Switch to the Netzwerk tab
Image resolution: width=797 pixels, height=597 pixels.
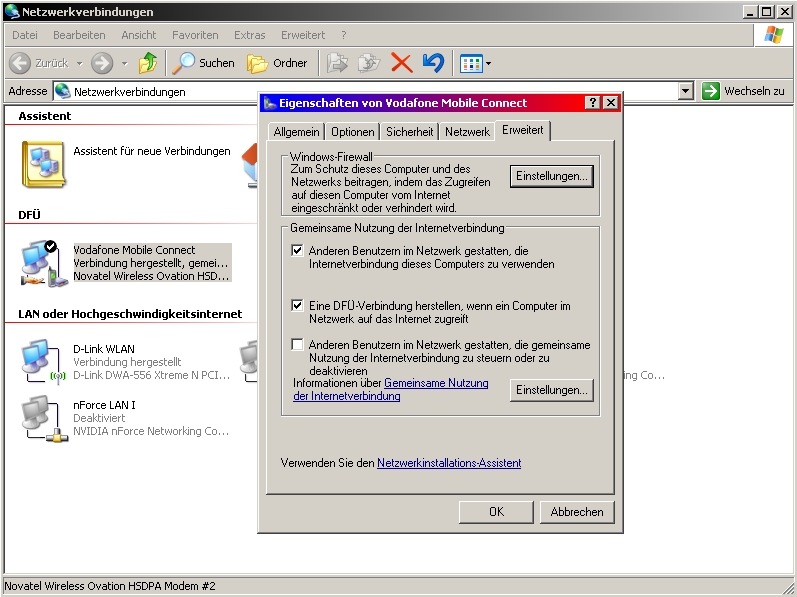467,132
